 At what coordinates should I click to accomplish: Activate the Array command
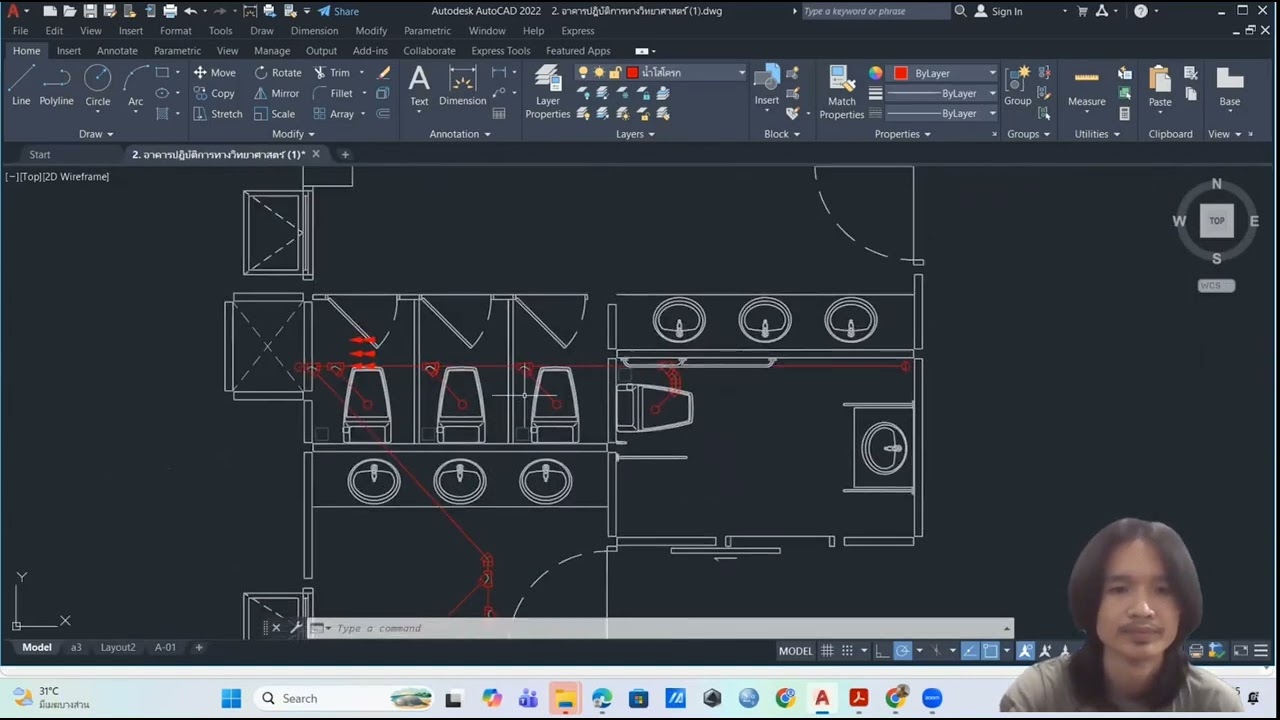334,114
